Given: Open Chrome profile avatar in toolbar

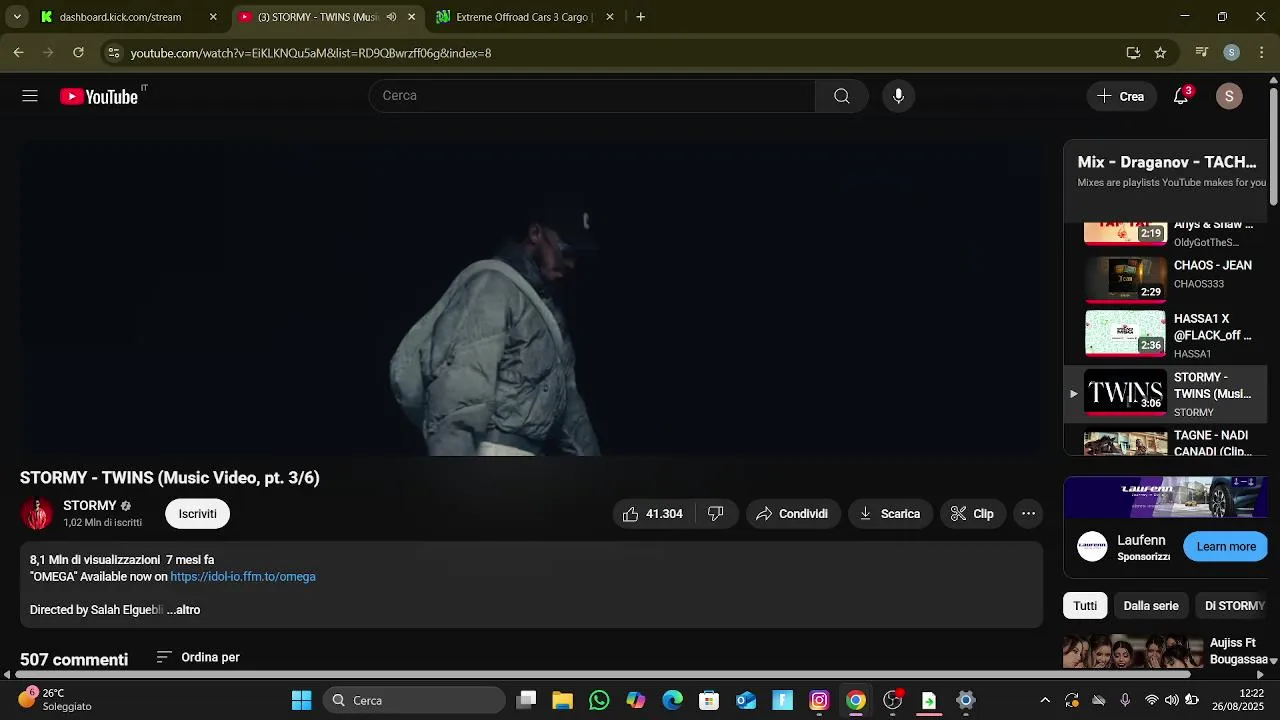Looking at the screenshot, I should click(1232, 53).
